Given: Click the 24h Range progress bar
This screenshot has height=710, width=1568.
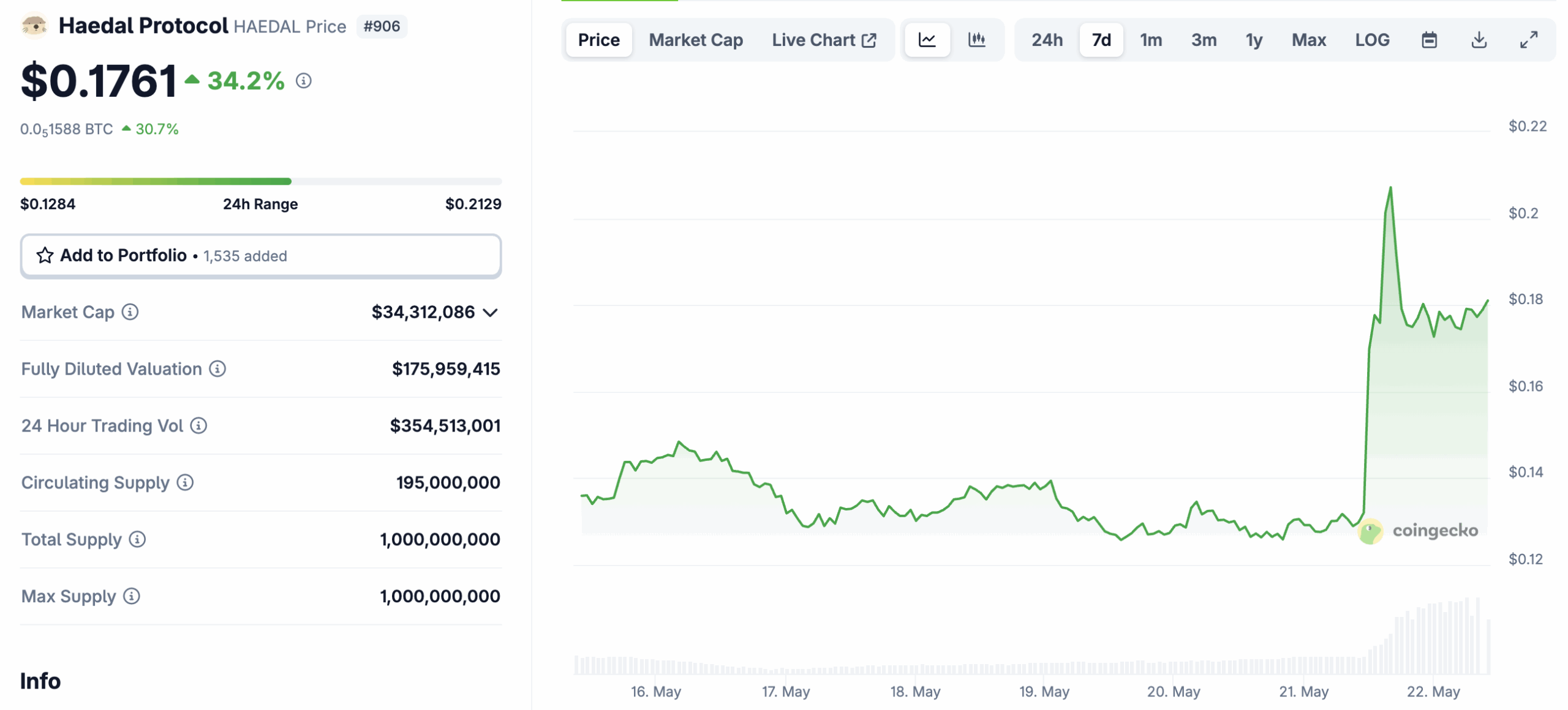Looking at the screenshot, I should pos(261,181).
